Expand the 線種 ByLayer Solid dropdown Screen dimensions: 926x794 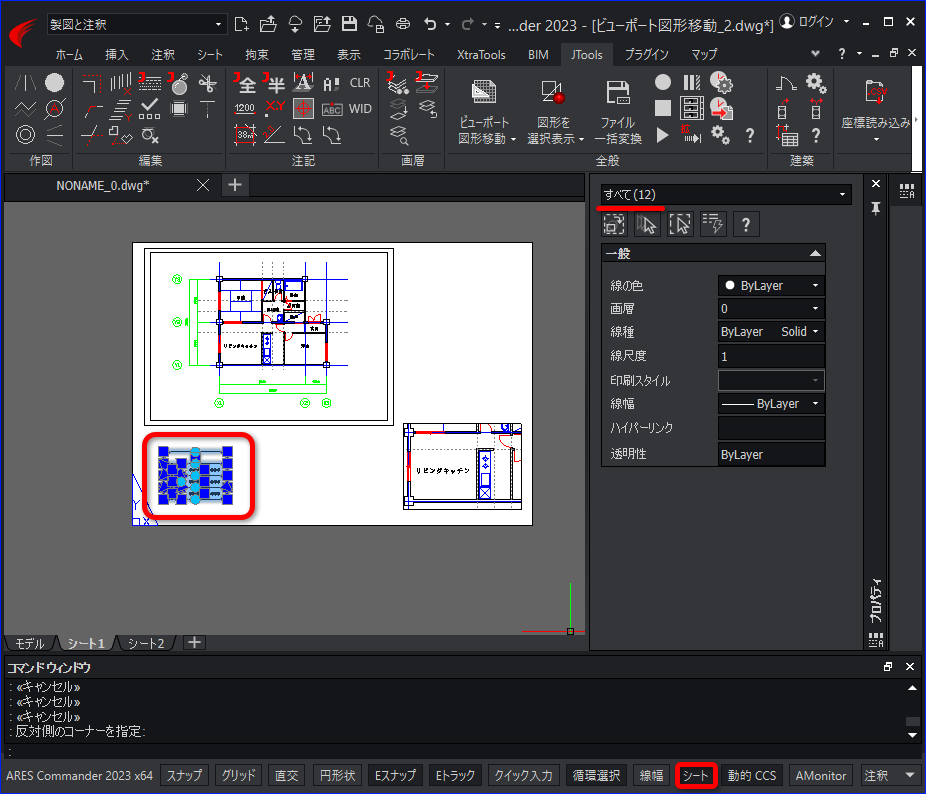[771, 332]
